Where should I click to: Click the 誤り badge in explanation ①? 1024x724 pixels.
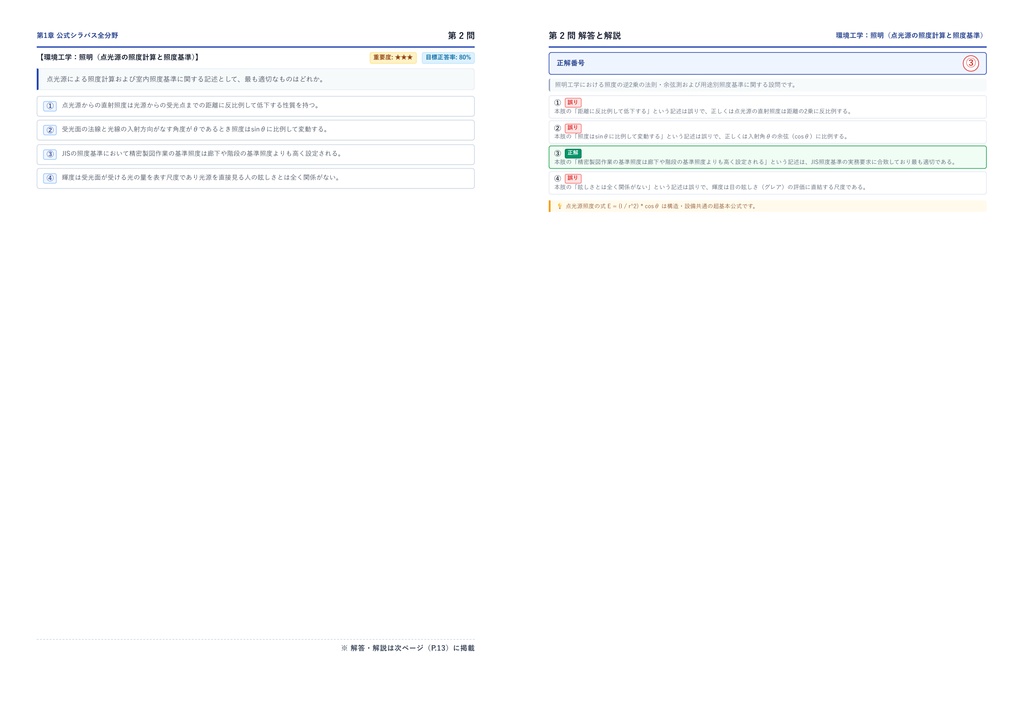click(x=573, y=102)
